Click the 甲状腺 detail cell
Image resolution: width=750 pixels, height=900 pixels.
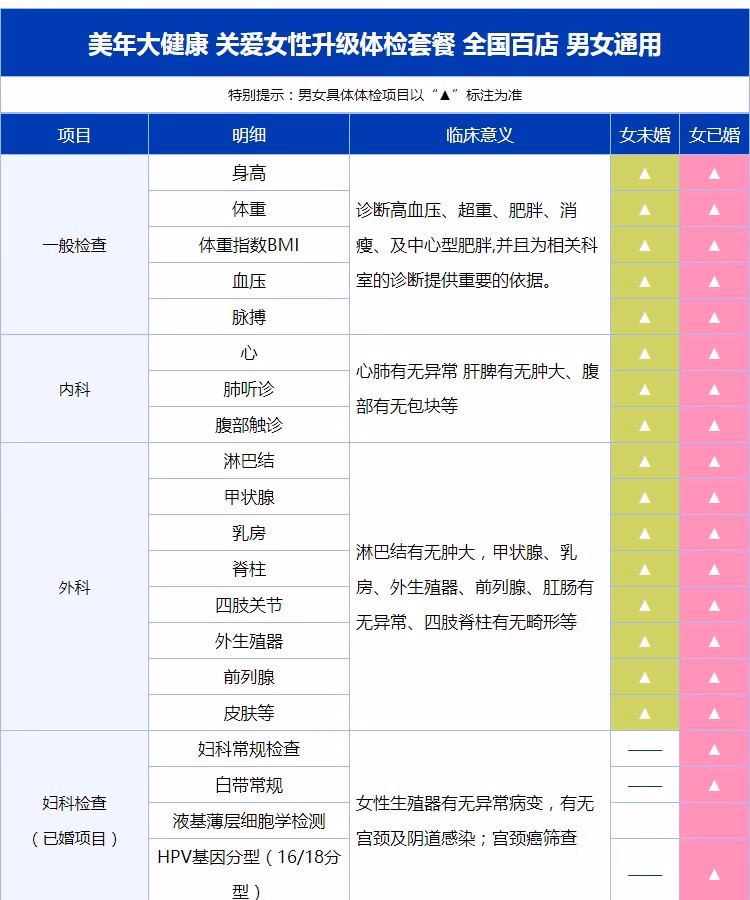coord(248,497)
